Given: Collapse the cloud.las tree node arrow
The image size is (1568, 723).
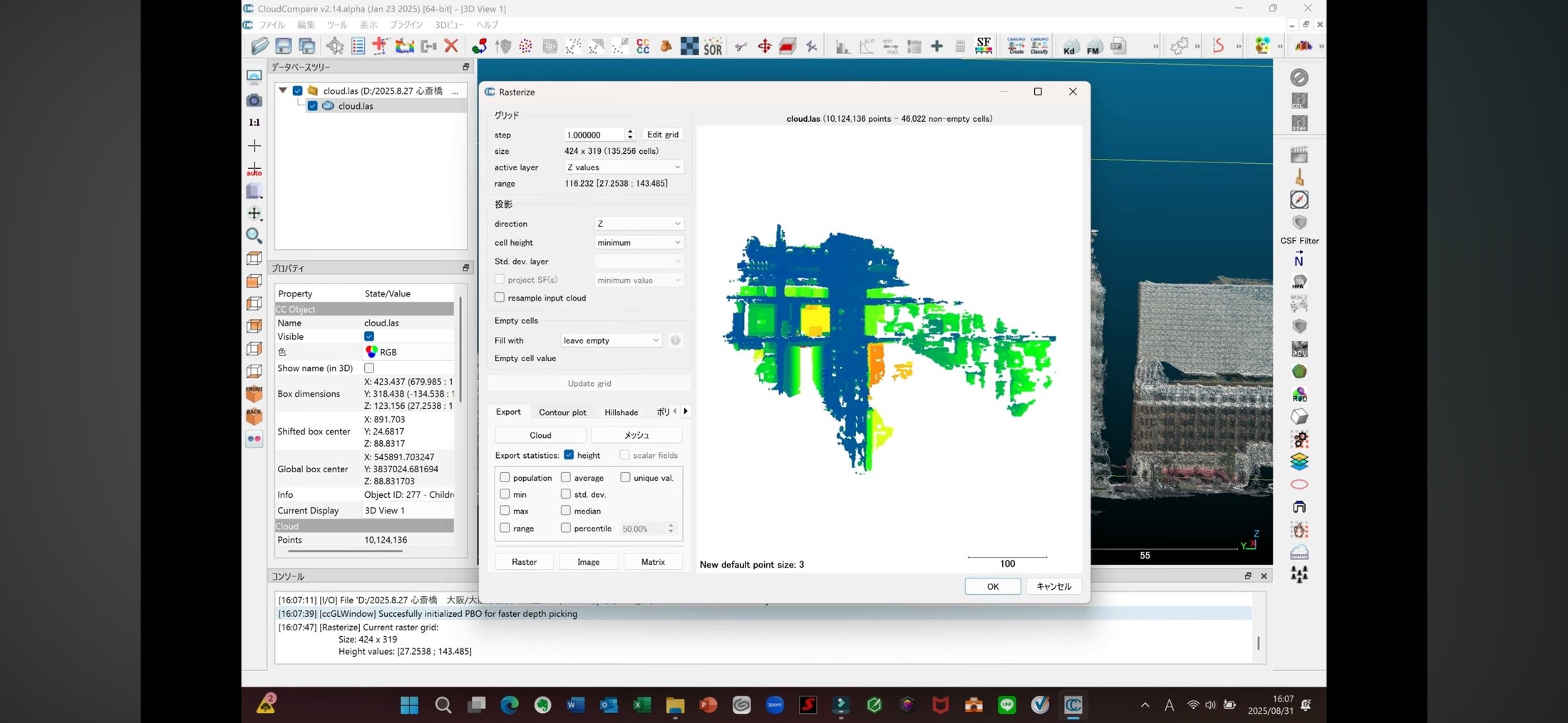Looking at the screenshot, I should click(283, 90).
